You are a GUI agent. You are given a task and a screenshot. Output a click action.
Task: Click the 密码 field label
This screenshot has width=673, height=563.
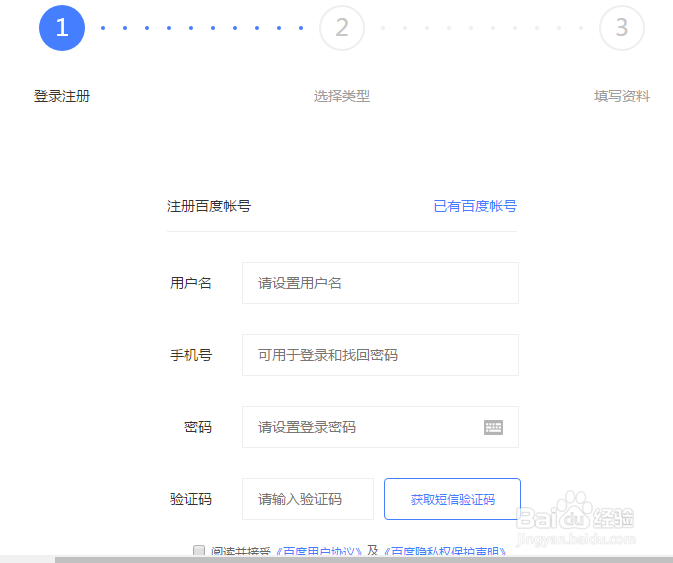coord(198,427)
